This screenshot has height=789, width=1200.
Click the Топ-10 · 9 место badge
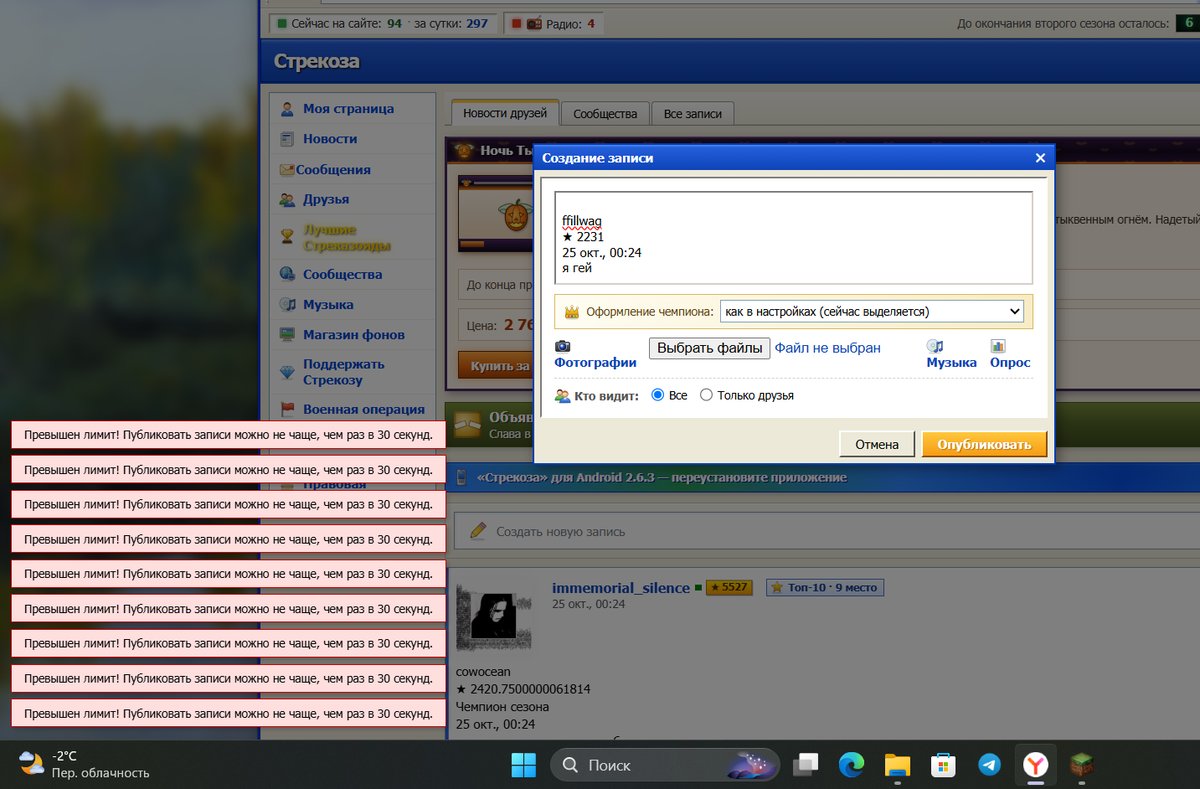[823, 587]
